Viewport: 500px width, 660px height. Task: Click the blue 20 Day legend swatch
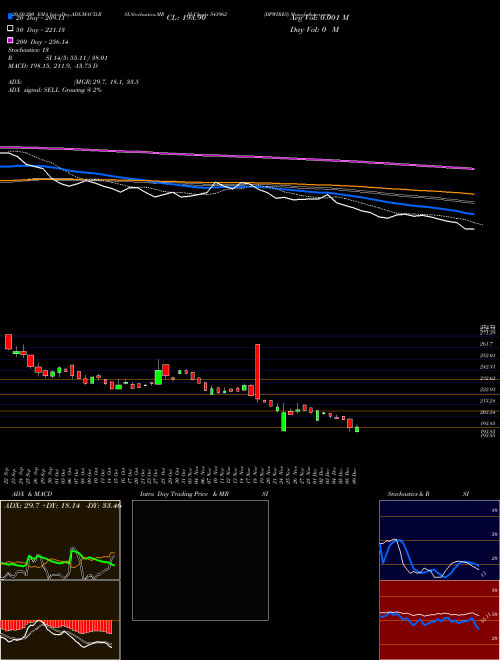click(11, 16)
